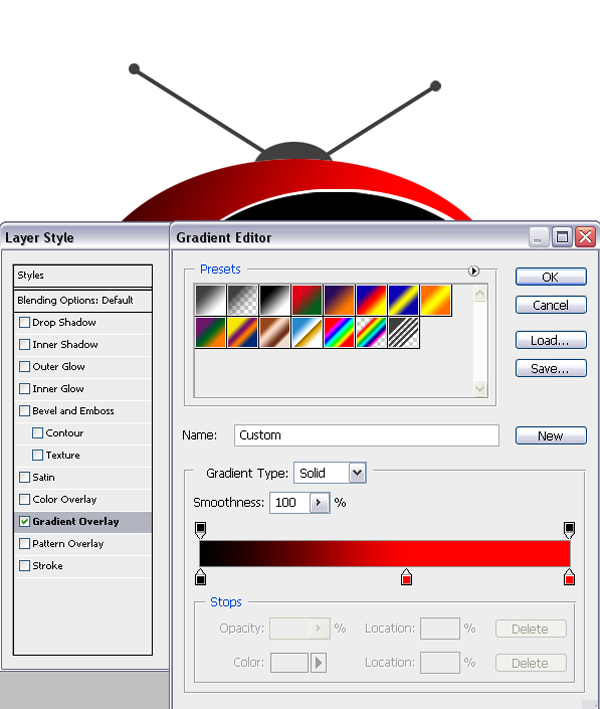This screenshot has width=600, height=709.
Task: Pick the black, white gradient preset
Action: (x=274, y=300)
